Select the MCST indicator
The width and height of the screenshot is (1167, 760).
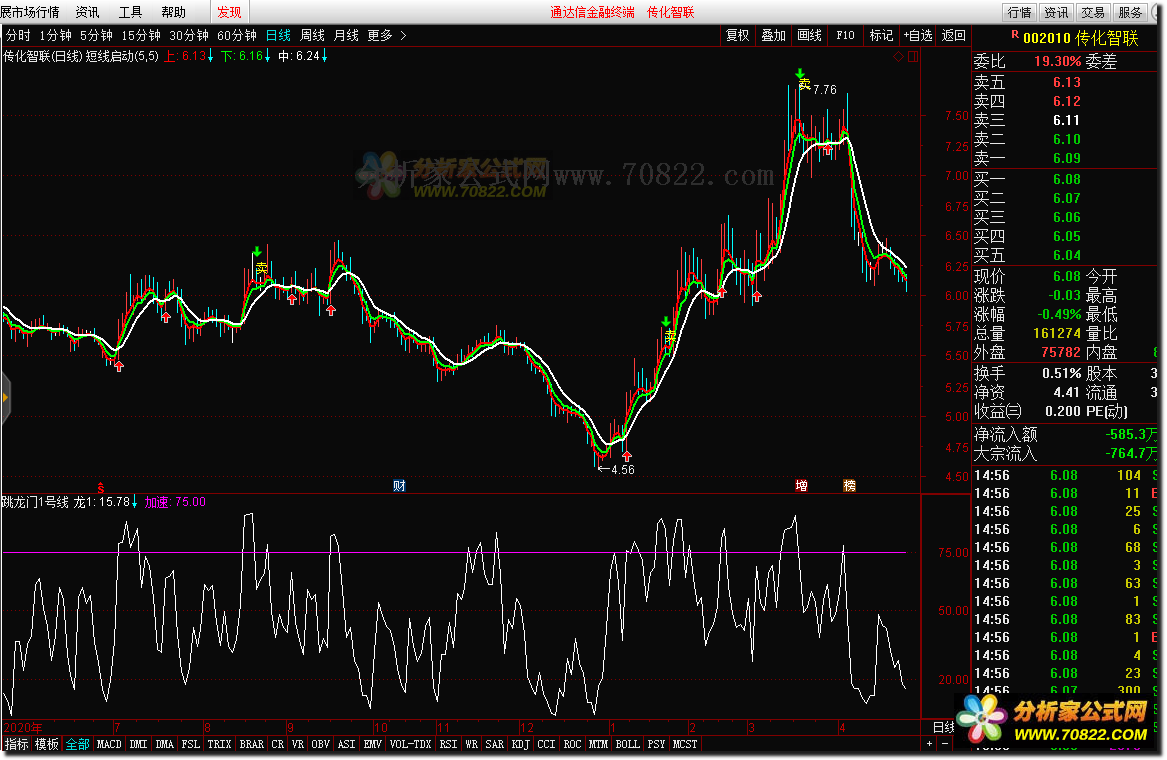[x=685, y=744]
